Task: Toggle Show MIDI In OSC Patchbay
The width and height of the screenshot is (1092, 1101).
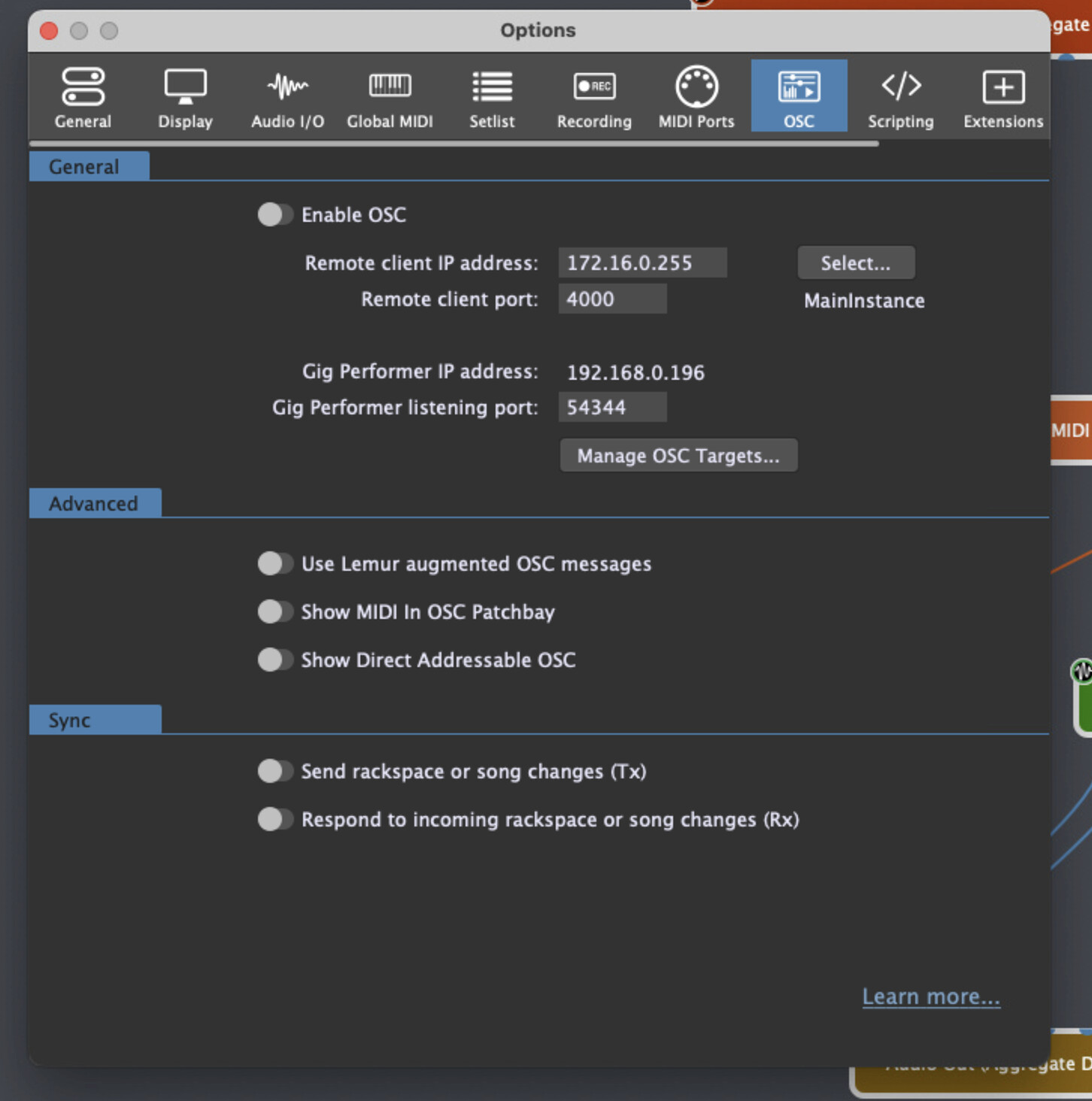Action: (275, 612)
